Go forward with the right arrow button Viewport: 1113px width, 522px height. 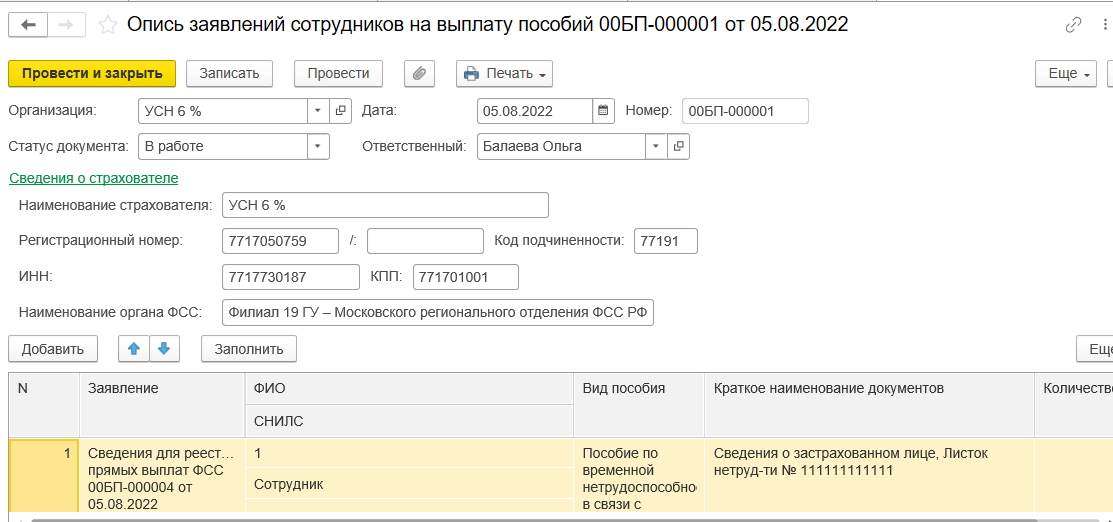[66, 26]
